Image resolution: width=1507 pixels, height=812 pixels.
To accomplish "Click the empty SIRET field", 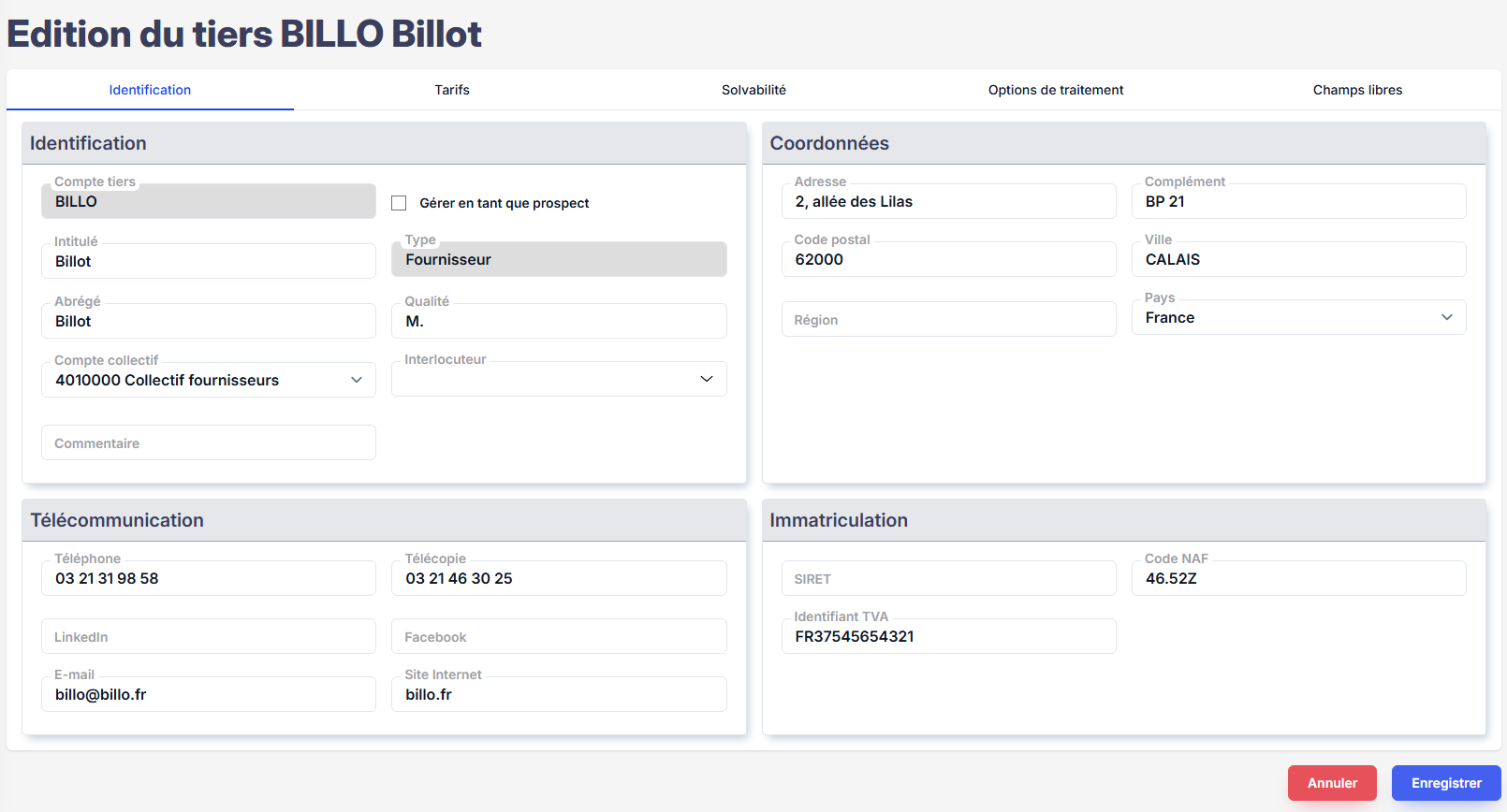I will [947, 579].
